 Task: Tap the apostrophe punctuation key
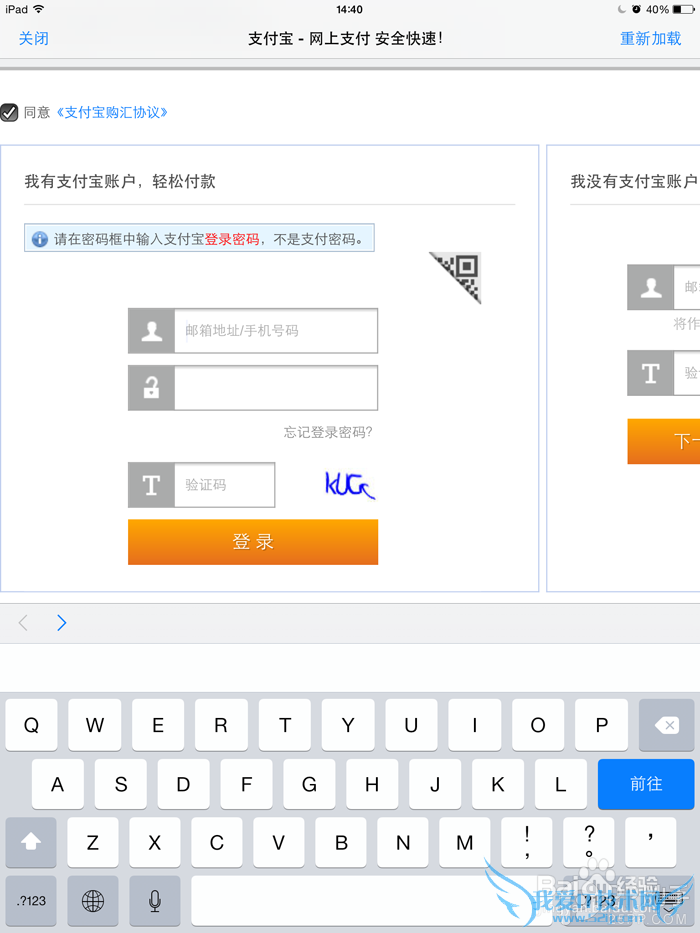(651, 842)
